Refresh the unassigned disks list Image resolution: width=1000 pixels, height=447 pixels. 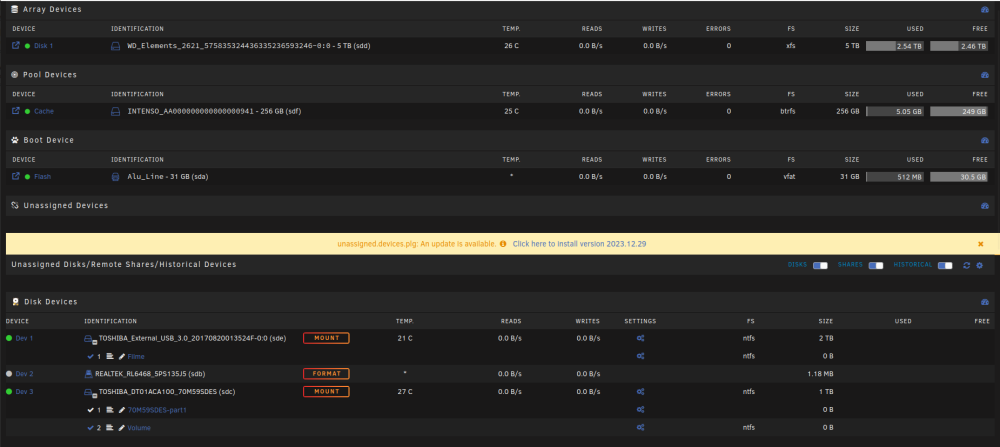click(x=967, y=265)
